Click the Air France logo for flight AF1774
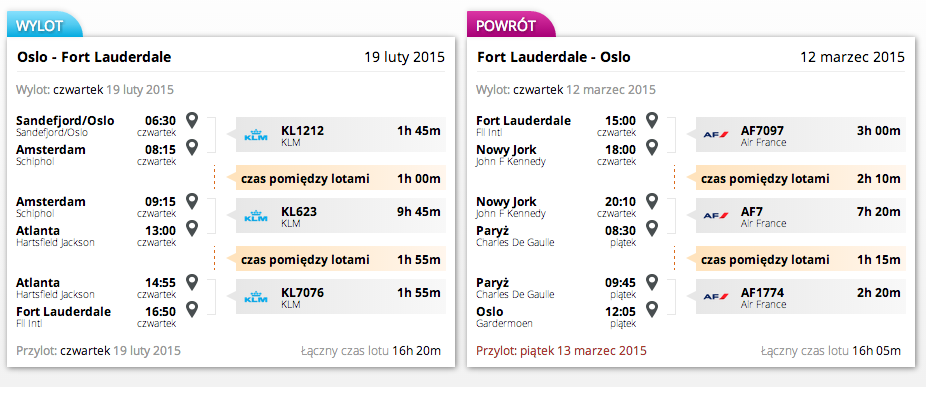 (x=716, y=296)
